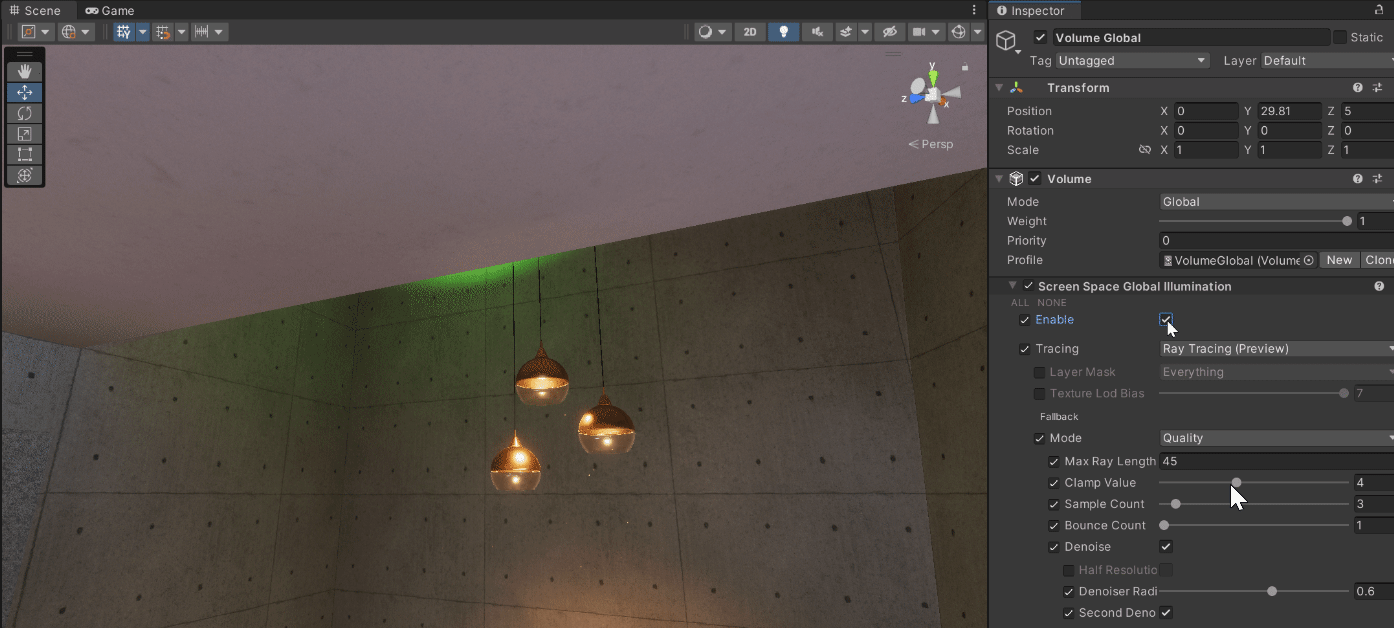The width and height of the screenshot is (1394, 628).
Task: Select the Rect tool
Action: 25,155
